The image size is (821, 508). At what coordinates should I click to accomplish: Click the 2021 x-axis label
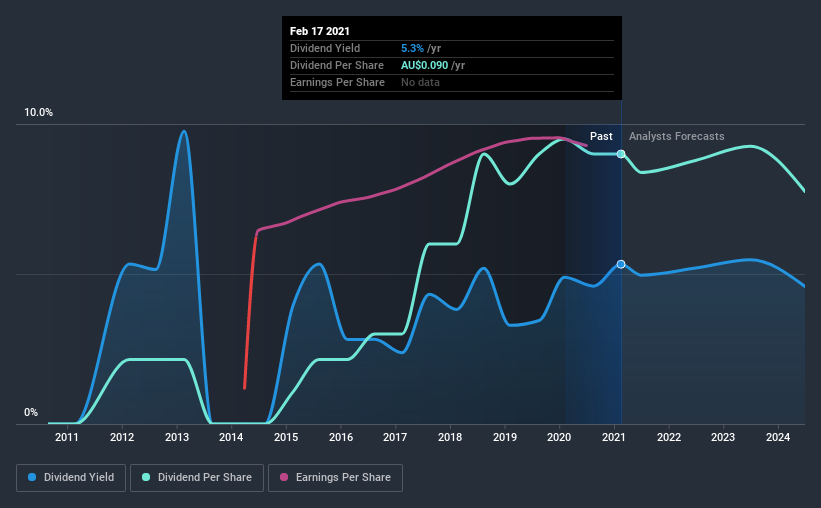coord(614,437)
